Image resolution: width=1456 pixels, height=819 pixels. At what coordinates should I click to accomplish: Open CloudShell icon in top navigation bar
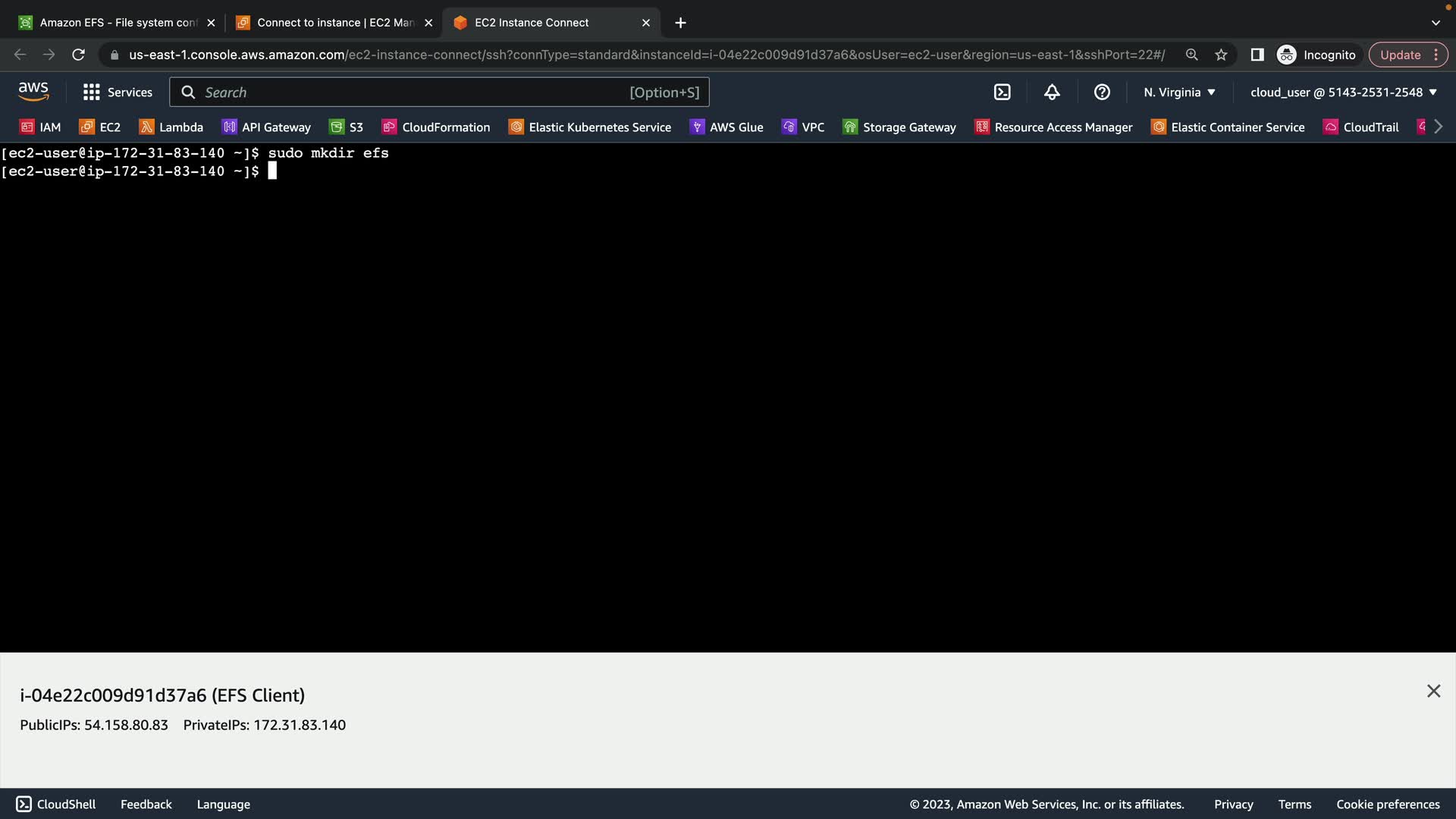(1002, 93)
